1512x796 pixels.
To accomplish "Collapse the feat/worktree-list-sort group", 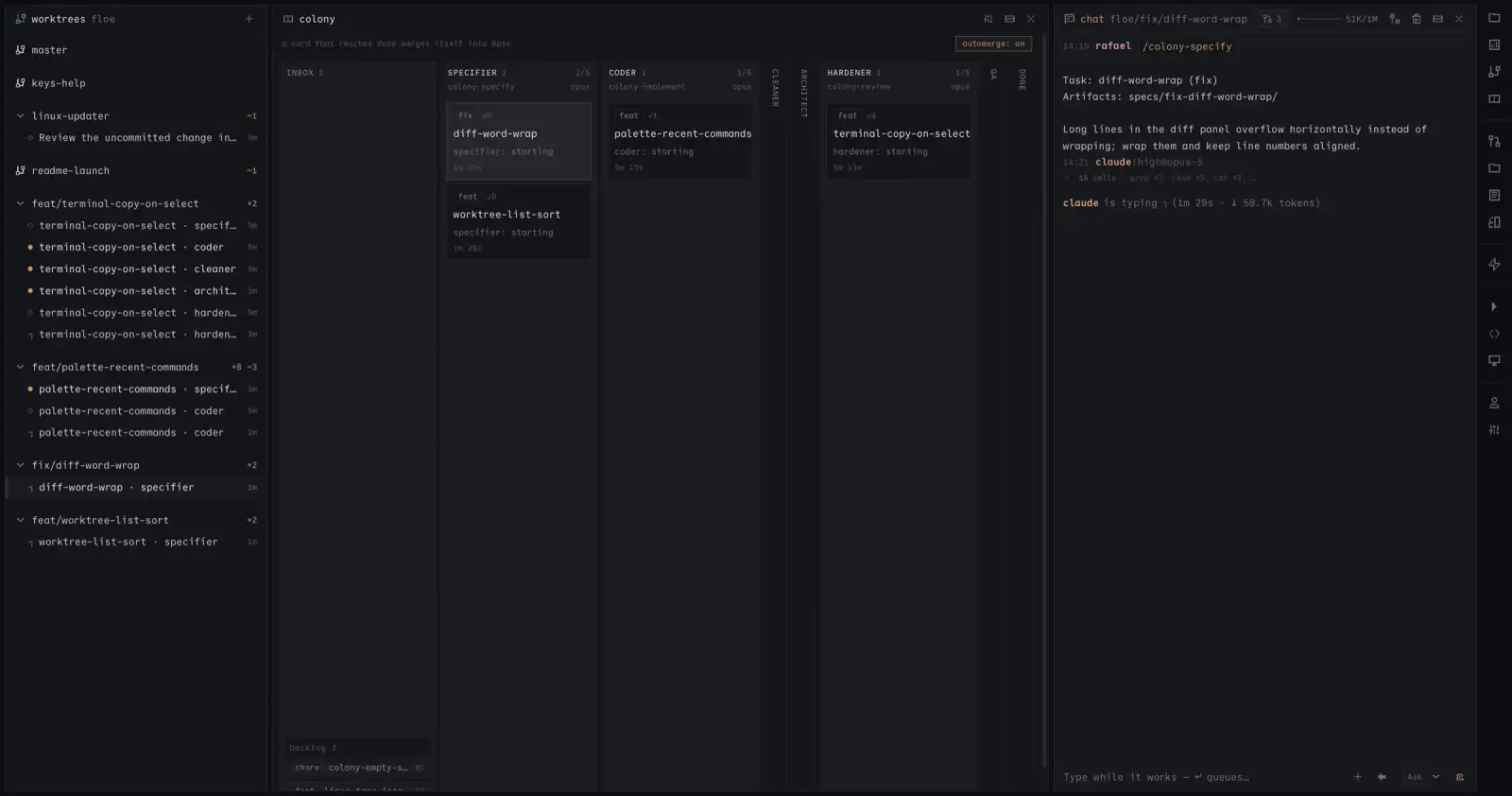I will click(x=21, y=520).
